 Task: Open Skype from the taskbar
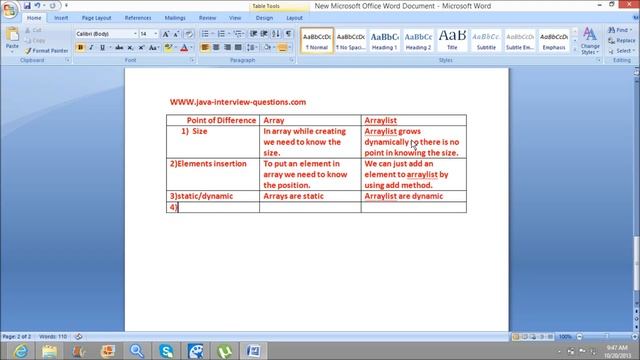click(166, 351)
